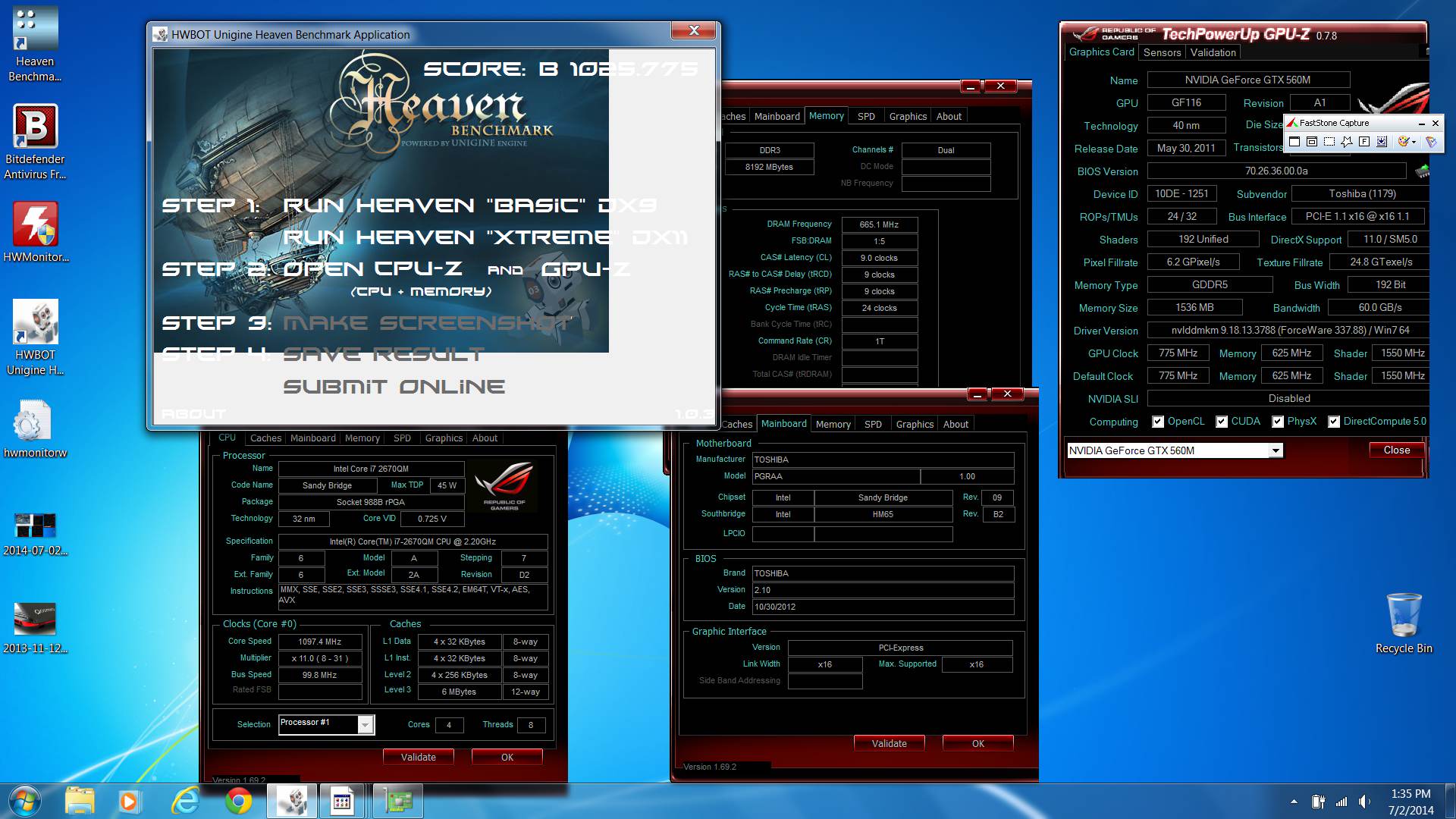Open SPD tab in CPU-Z Memory window
This screenshot has height=819, width=1456.
click(866, 116)
